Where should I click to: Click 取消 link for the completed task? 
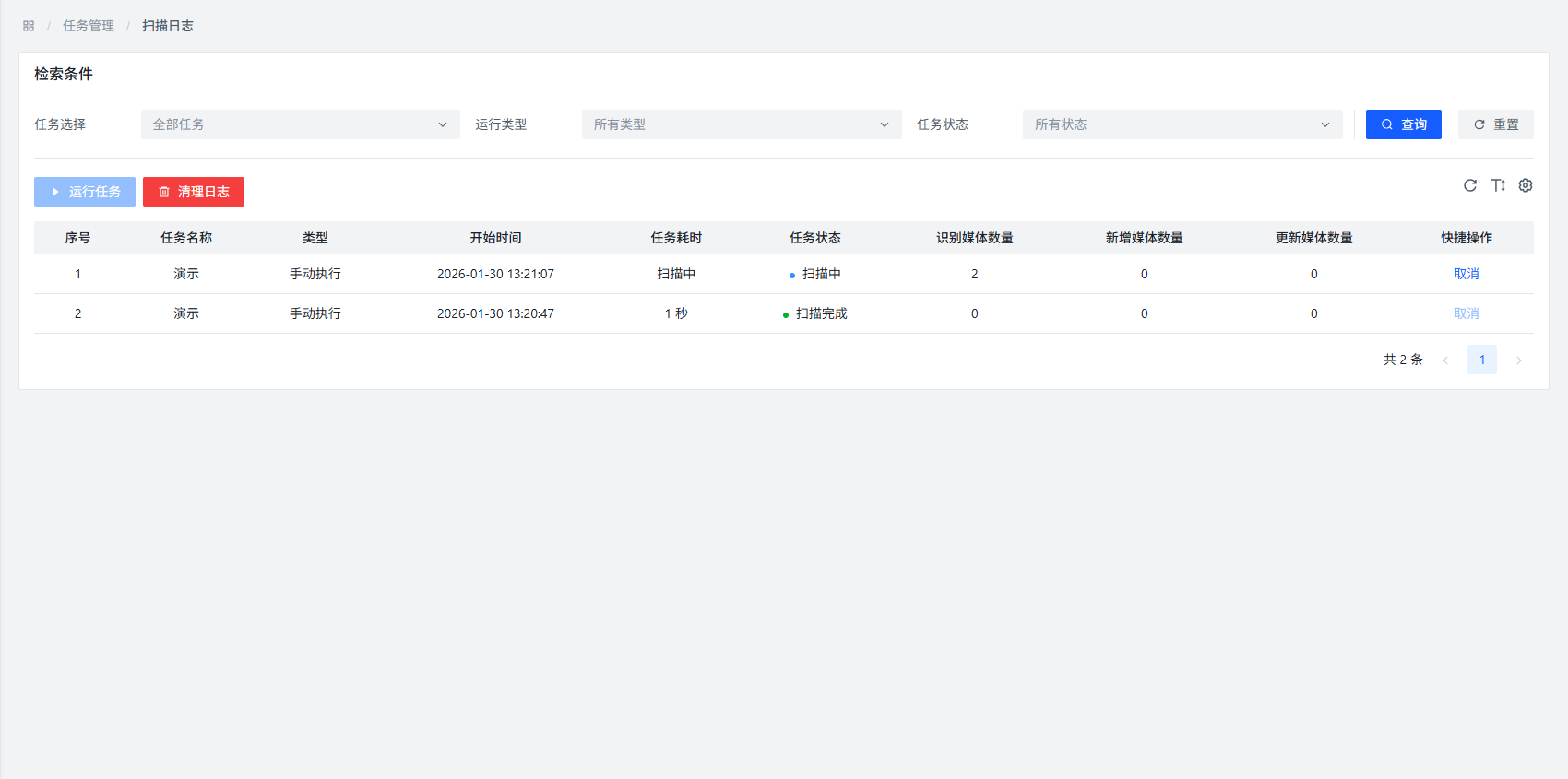1466,313
